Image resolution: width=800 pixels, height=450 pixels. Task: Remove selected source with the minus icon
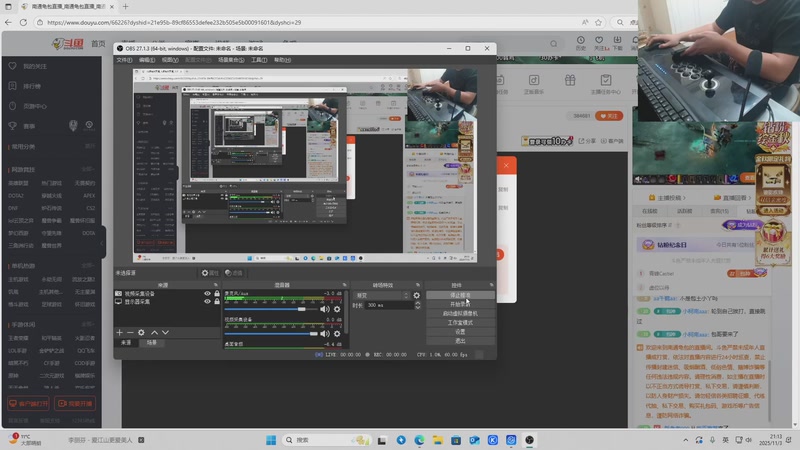point(130,333)
